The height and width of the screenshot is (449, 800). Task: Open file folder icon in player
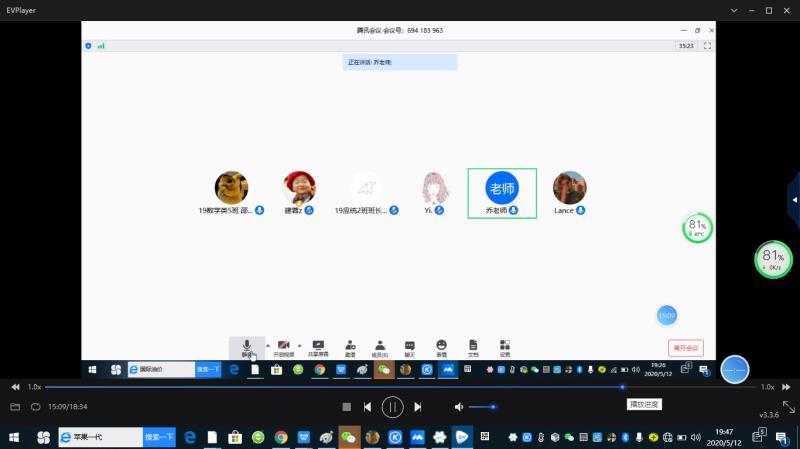[15, 407]
